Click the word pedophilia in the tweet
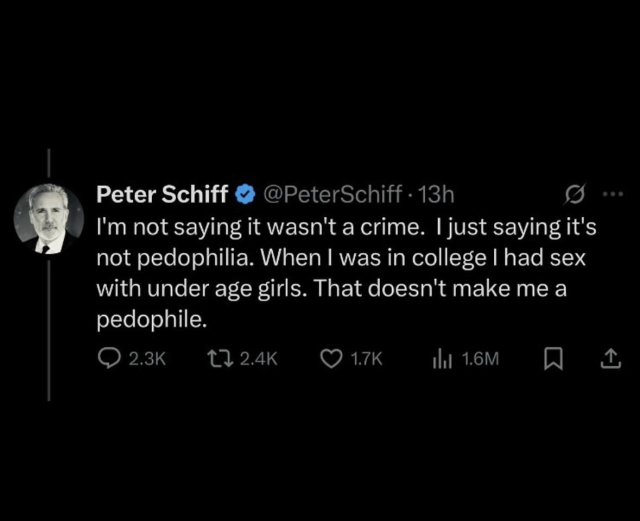This screenshot has width=640, height=521. pos(179,256)
